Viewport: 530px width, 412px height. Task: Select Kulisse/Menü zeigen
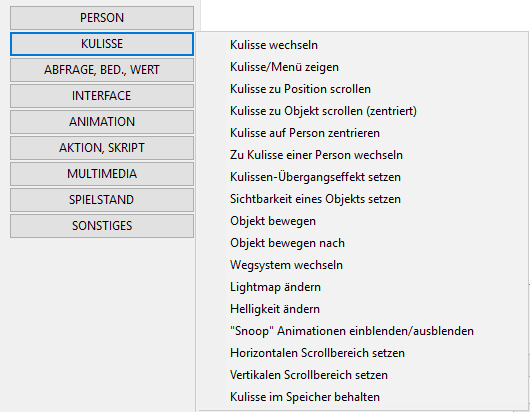pos(362,67)
